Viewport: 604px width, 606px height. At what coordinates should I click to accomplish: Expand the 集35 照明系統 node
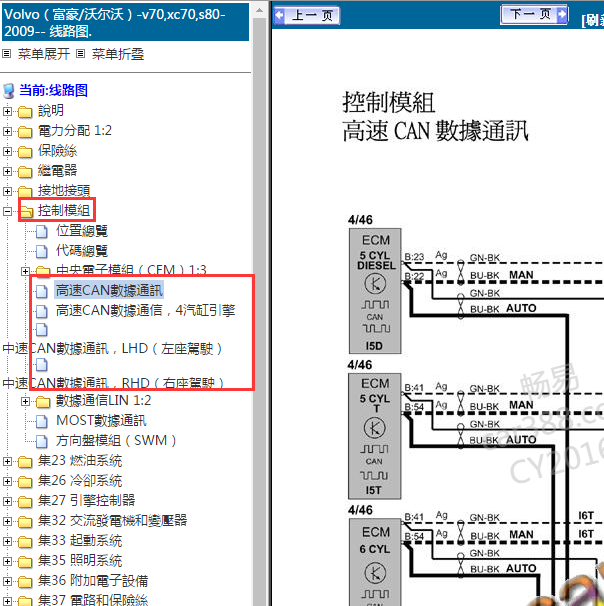coord(7,561)
